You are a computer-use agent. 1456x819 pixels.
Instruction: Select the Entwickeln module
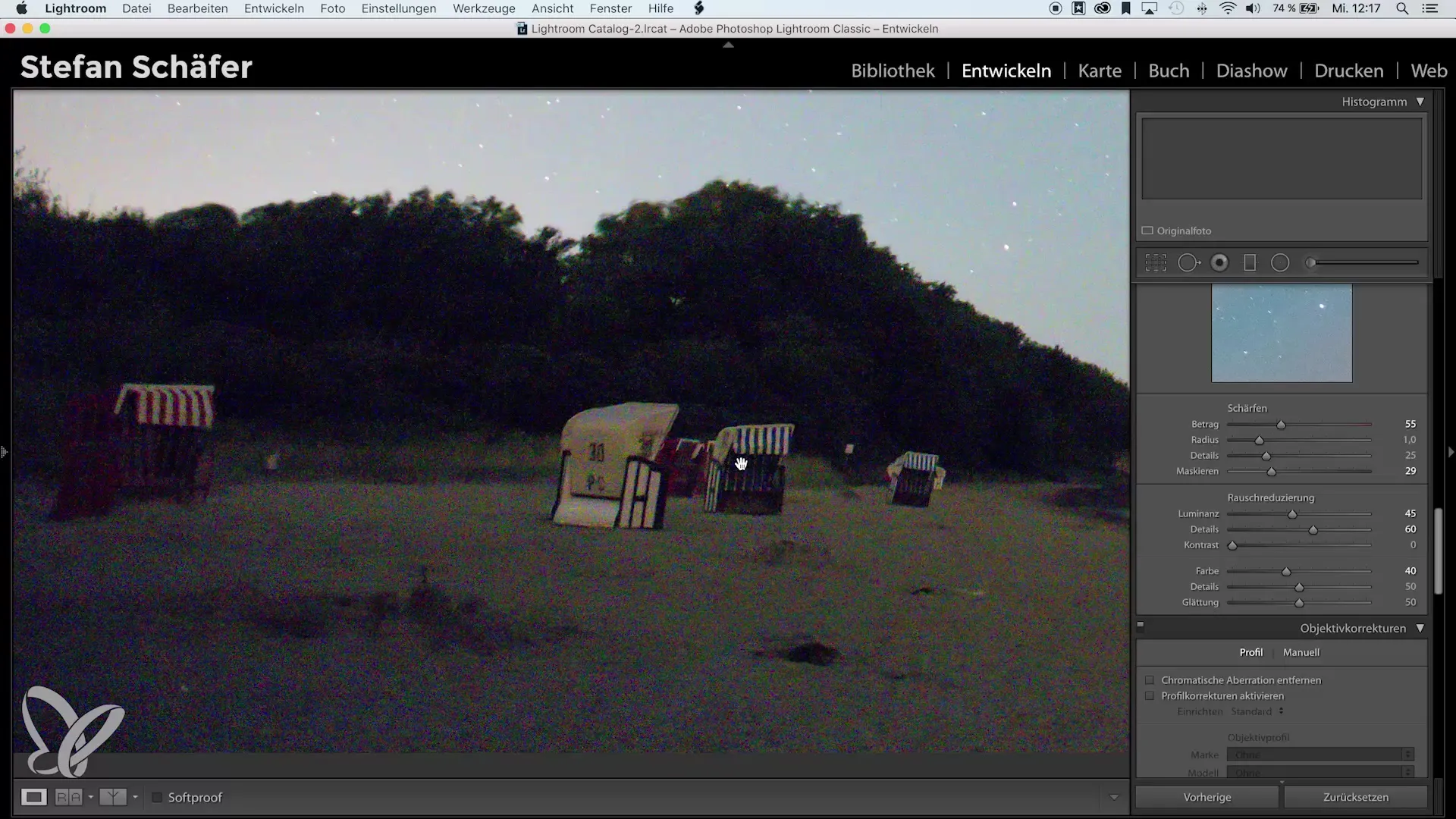click(1006, 71)
